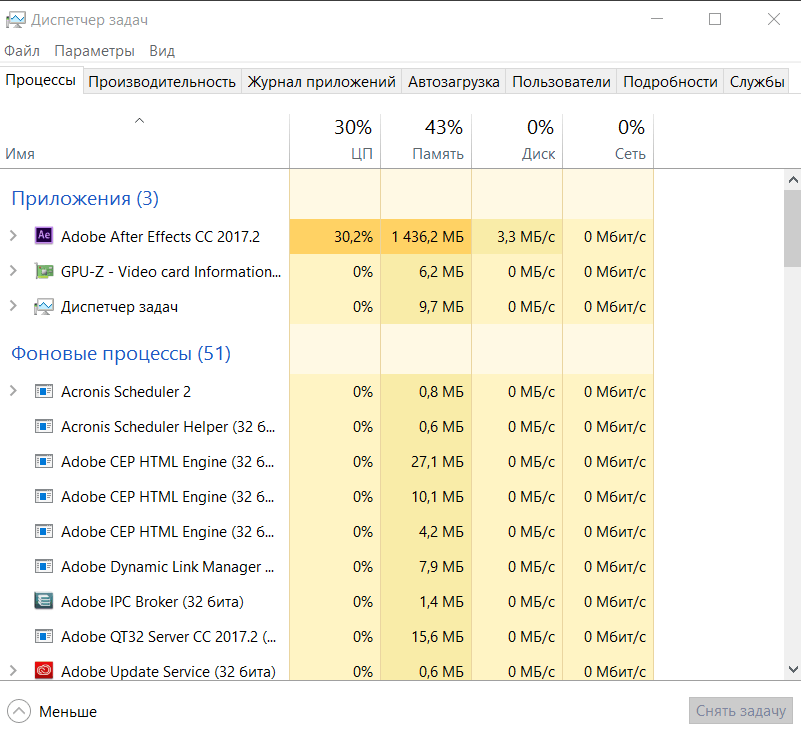The height and width of the screenshot is (732, 801).
Task: Click the 6,2 МБ memory value for GPU-Z
Action: pos(441,272)
